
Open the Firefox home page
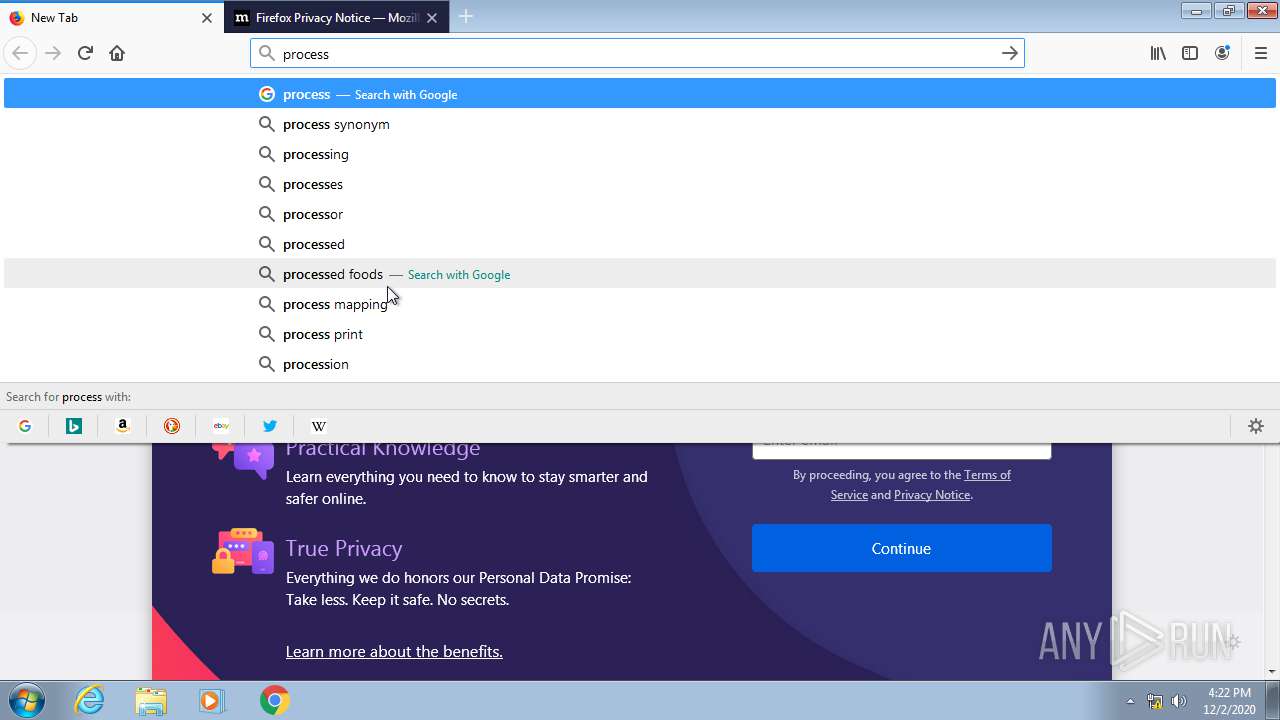pos(117,53)
